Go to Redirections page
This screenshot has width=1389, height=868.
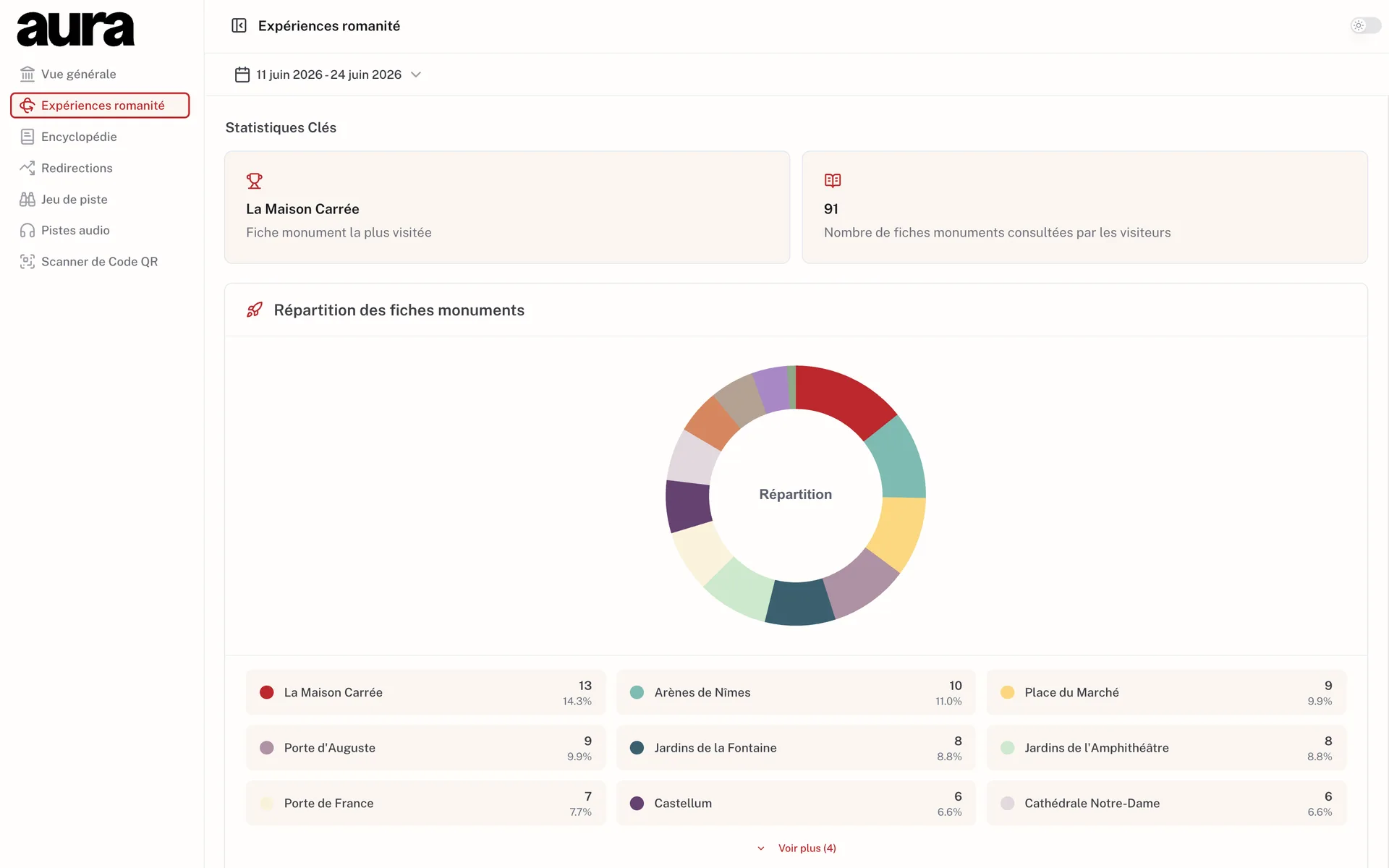100,168
